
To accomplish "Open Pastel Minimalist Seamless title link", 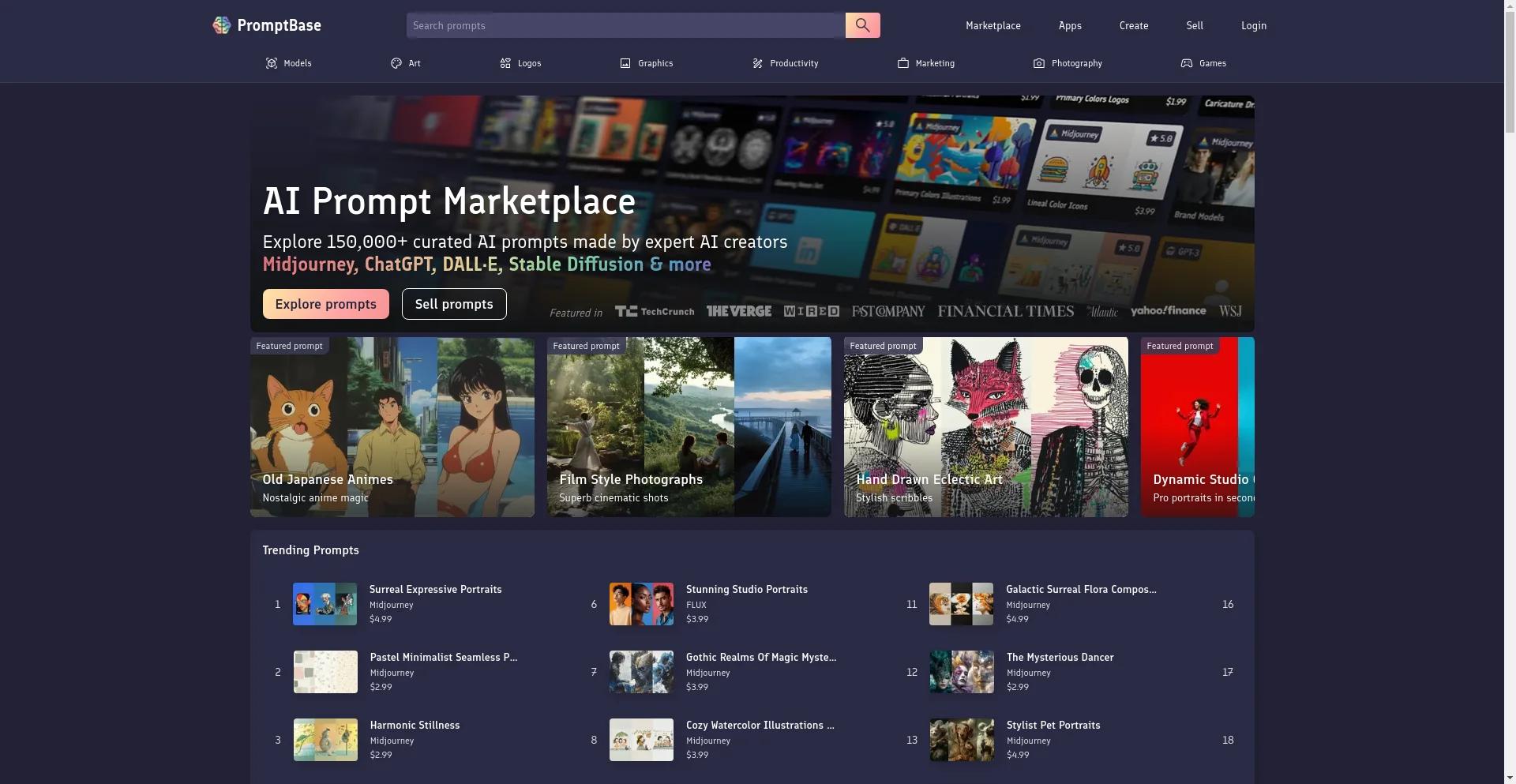I will pos(444,657).
